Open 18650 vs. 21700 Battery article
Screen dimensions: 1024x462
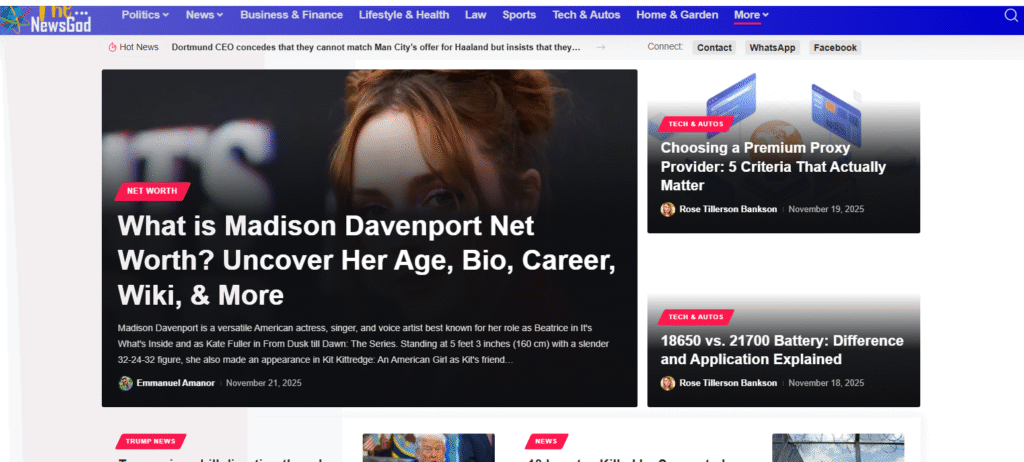(x=782, y=350)
